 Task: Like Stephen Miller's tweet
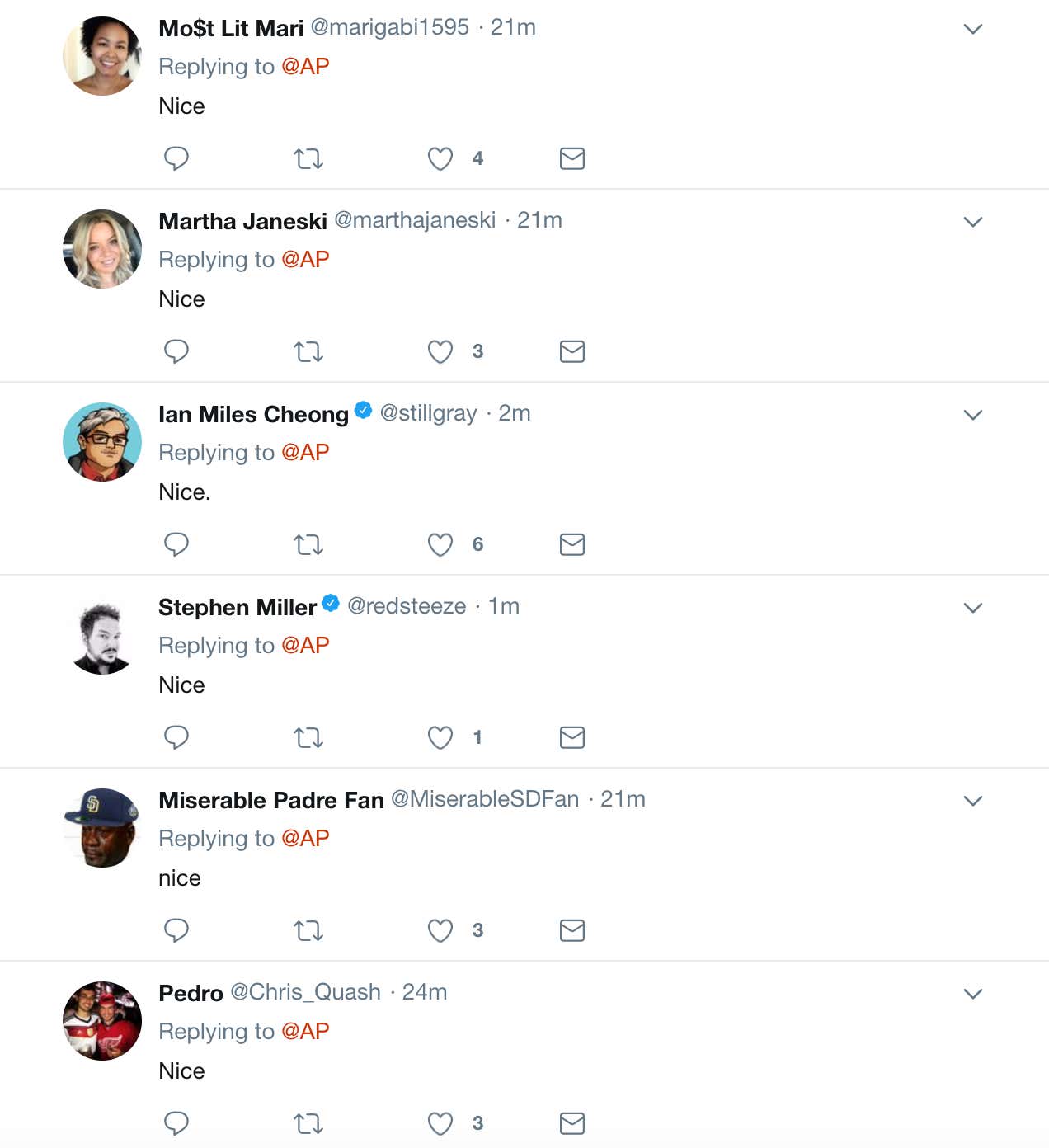pyautogui.click(x=440, y=737)
